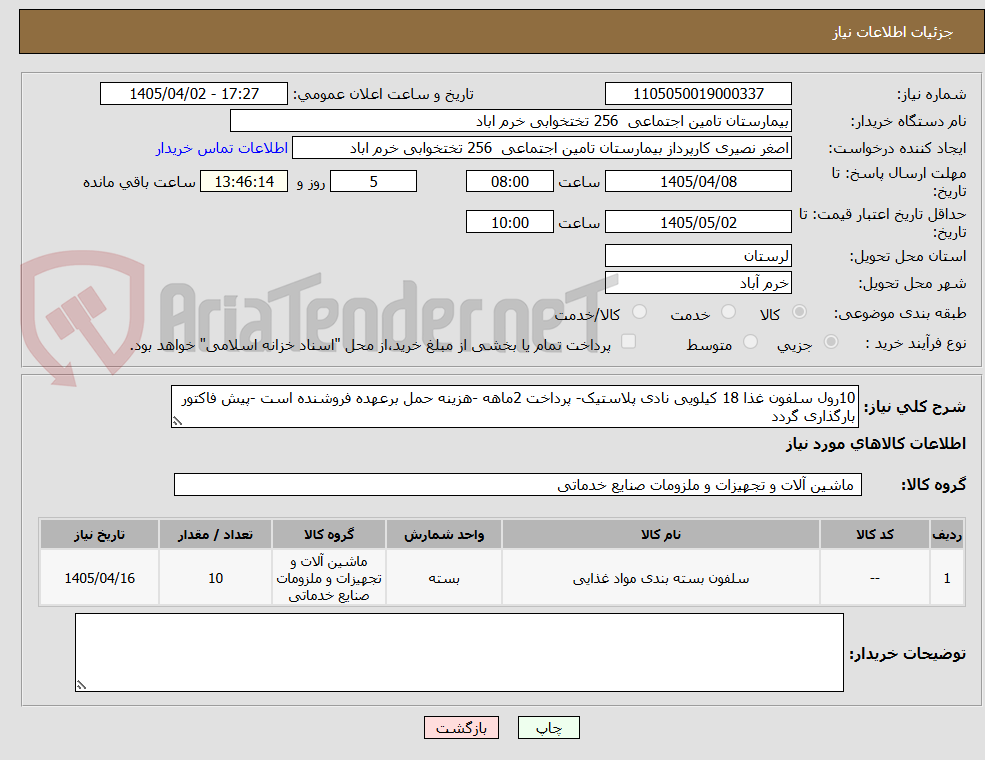This screenshot has width=985, height=760.
Task: Click the buyer organization name field
Action: 511,121
